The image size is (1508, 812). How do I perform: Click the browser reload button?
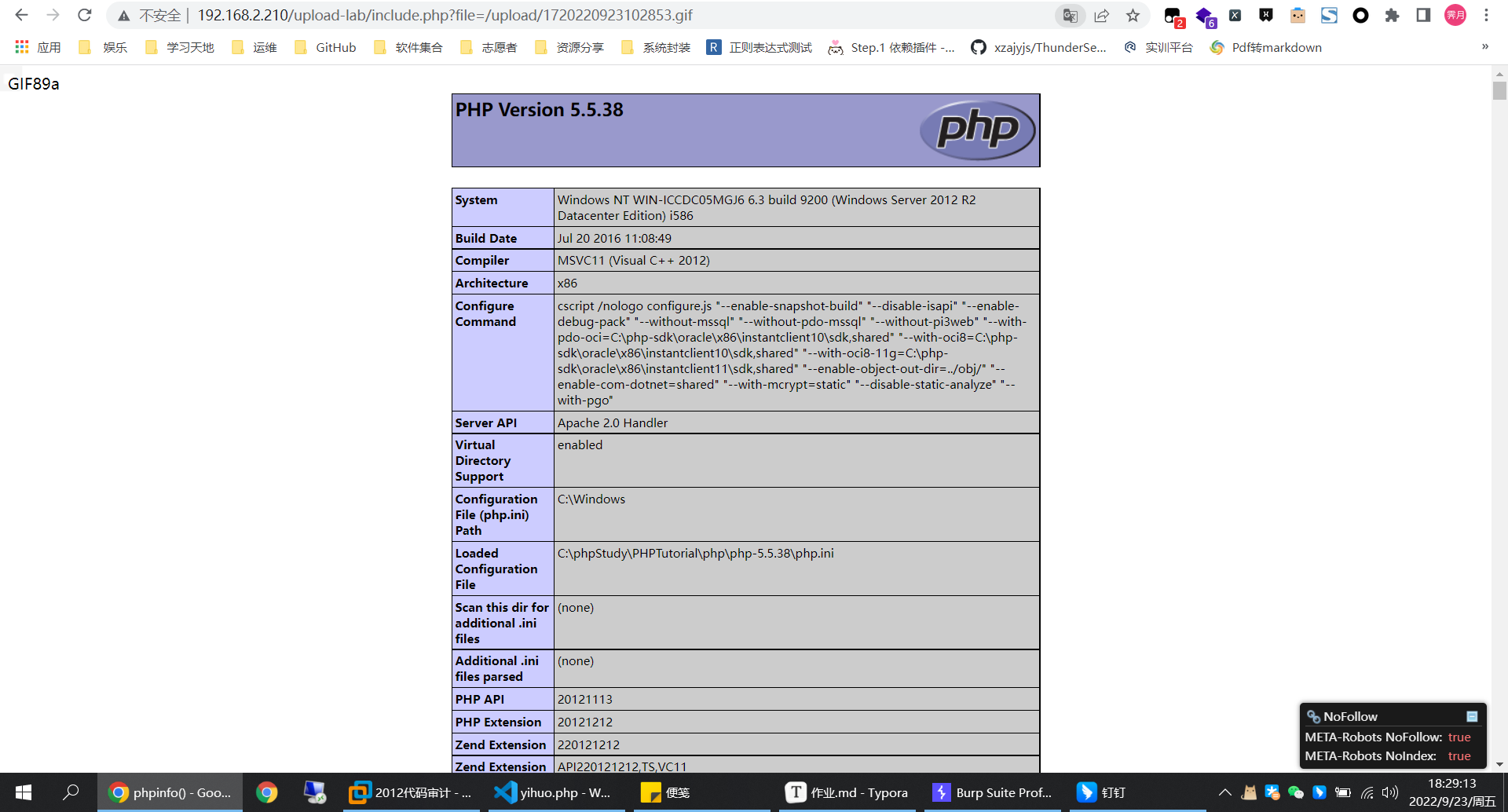tap(85, 15)
